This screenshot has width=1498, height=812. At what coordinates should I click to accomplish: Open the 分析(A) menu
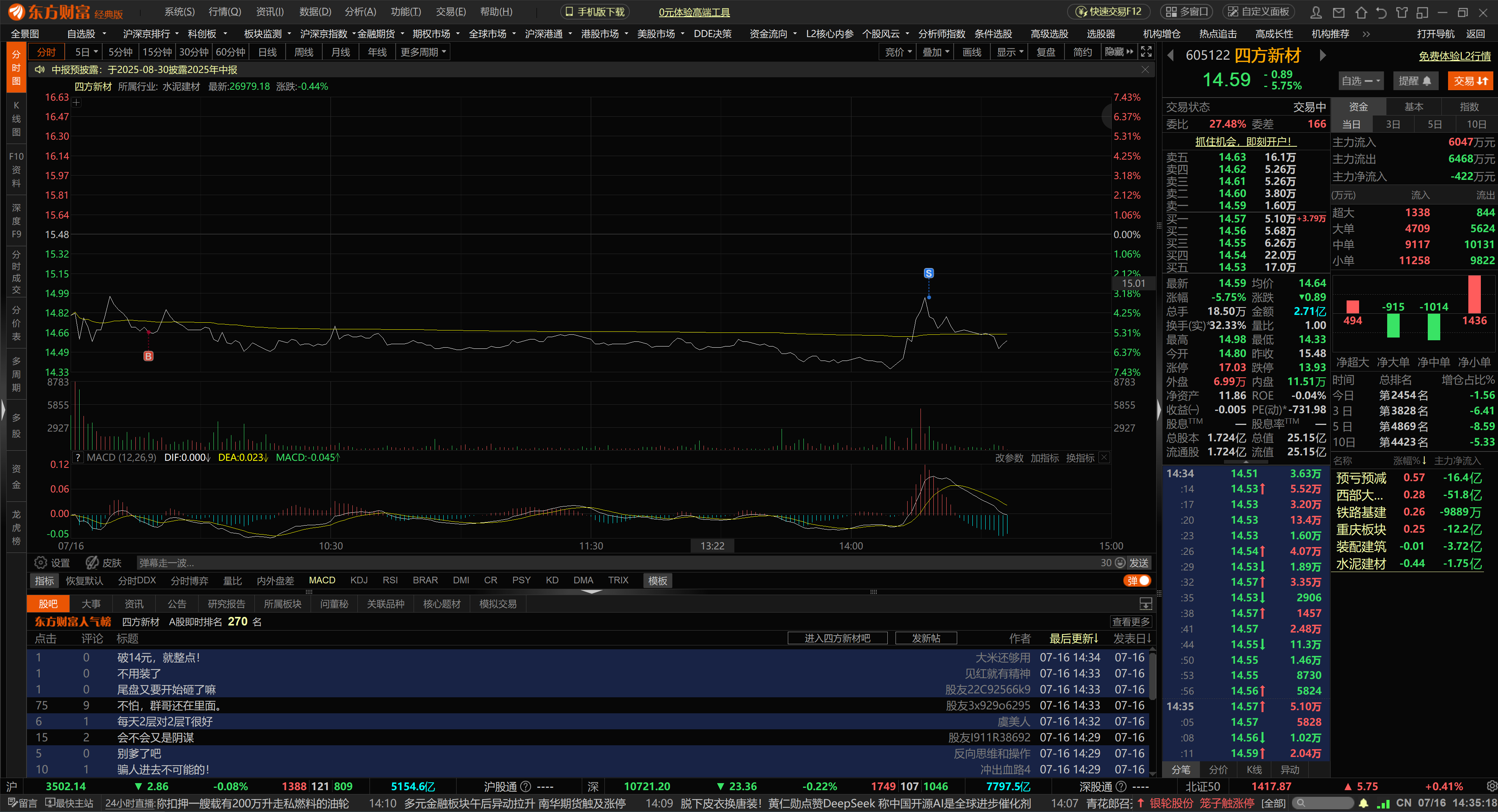tap(360, 12)
